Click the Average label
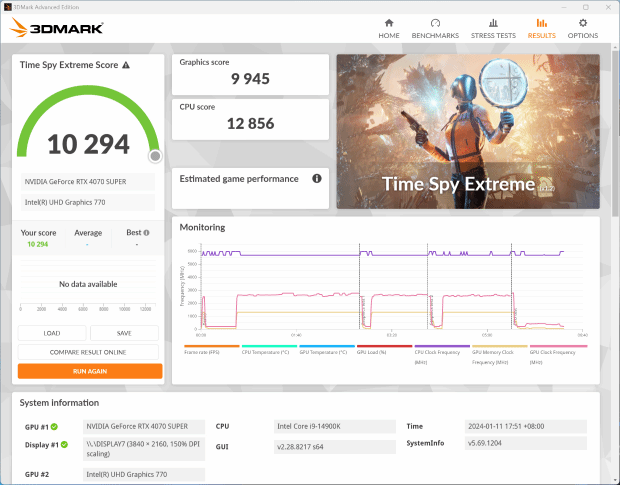The image size is (620, 485). point(88,233)
